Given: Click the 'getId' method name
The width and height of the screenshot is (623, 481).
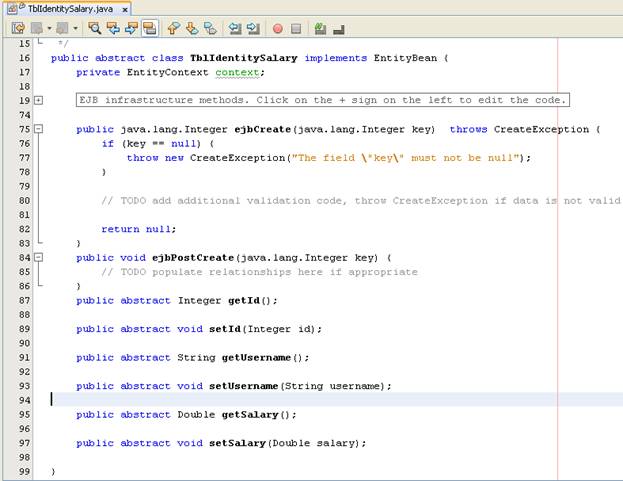Looking at the screenshot, I should [x=244, y=301].
